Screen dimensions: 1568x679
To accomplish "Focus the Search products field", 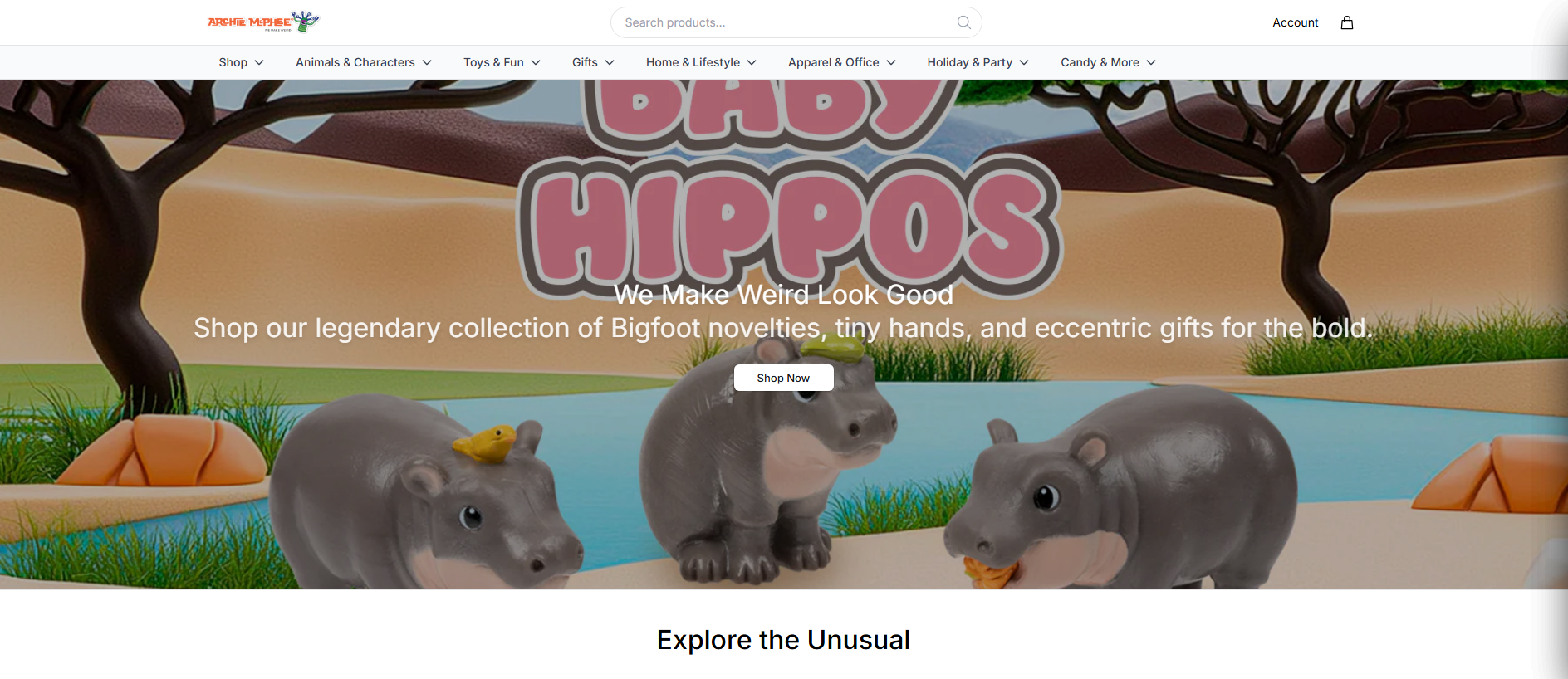I will click(x=796, y=22).
